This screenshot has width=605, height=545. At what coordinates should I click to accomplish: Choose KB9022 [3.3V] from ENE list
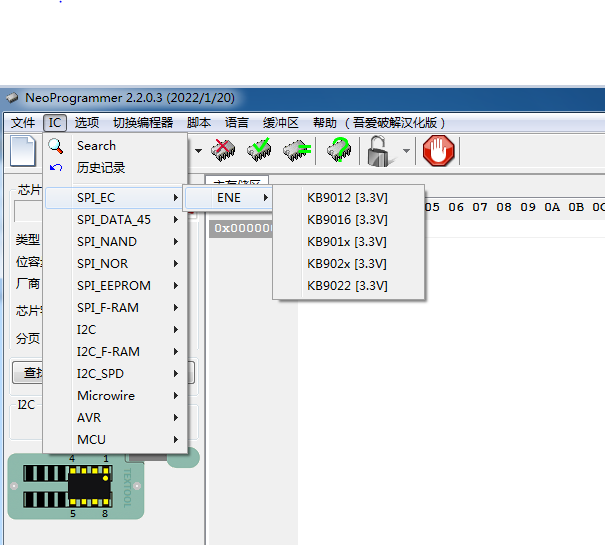(347, 286)
